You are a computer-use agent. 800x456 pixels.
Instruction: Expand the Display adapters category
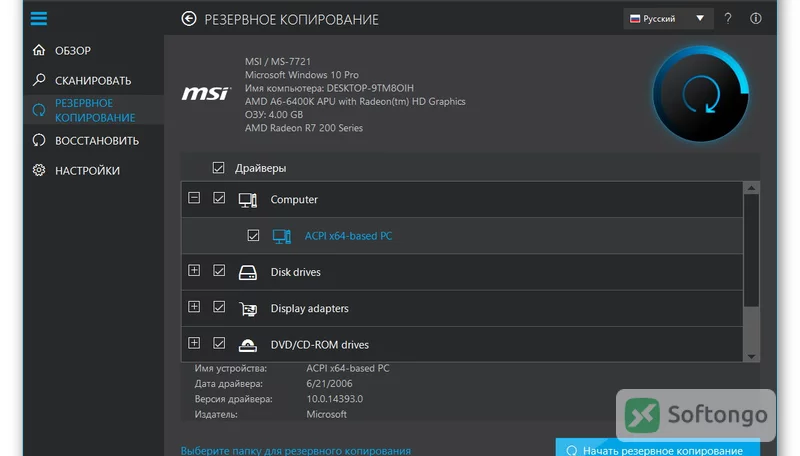(194, 306)
